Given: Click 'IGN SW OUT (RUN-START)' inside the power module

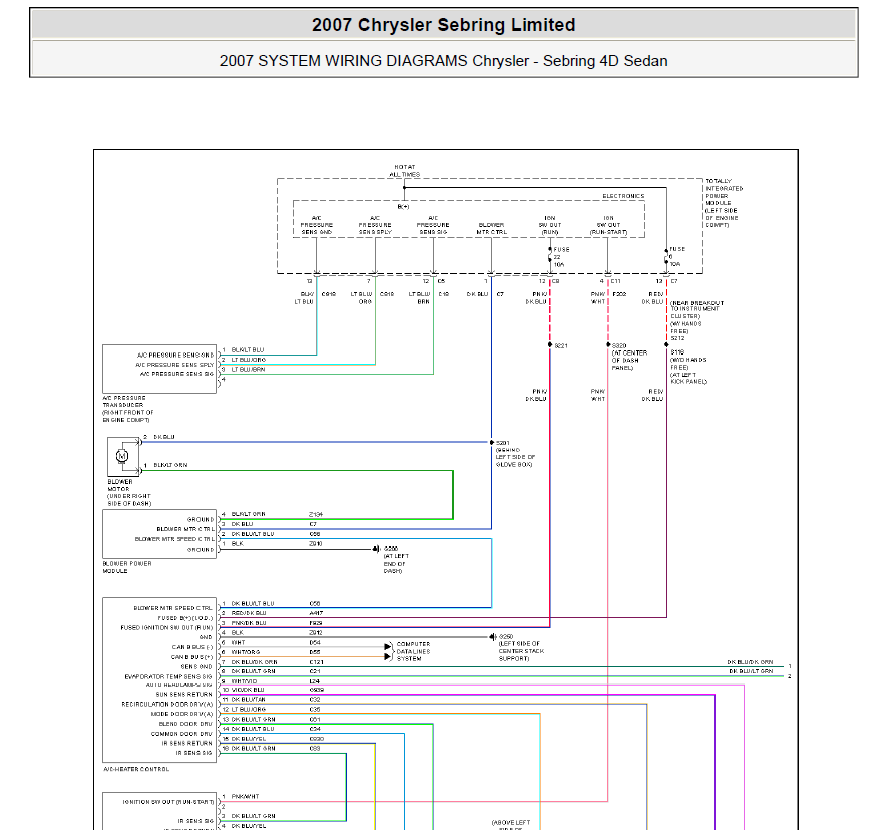Looking at the screenshot, I should (x=608, y=225).
